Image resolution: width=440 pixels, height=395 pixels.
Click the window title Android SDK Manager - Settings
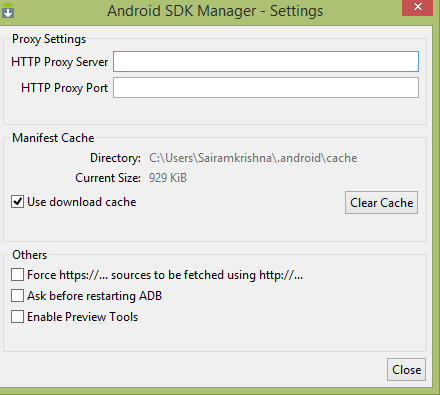pyautogui.click(x=215, y=11)
